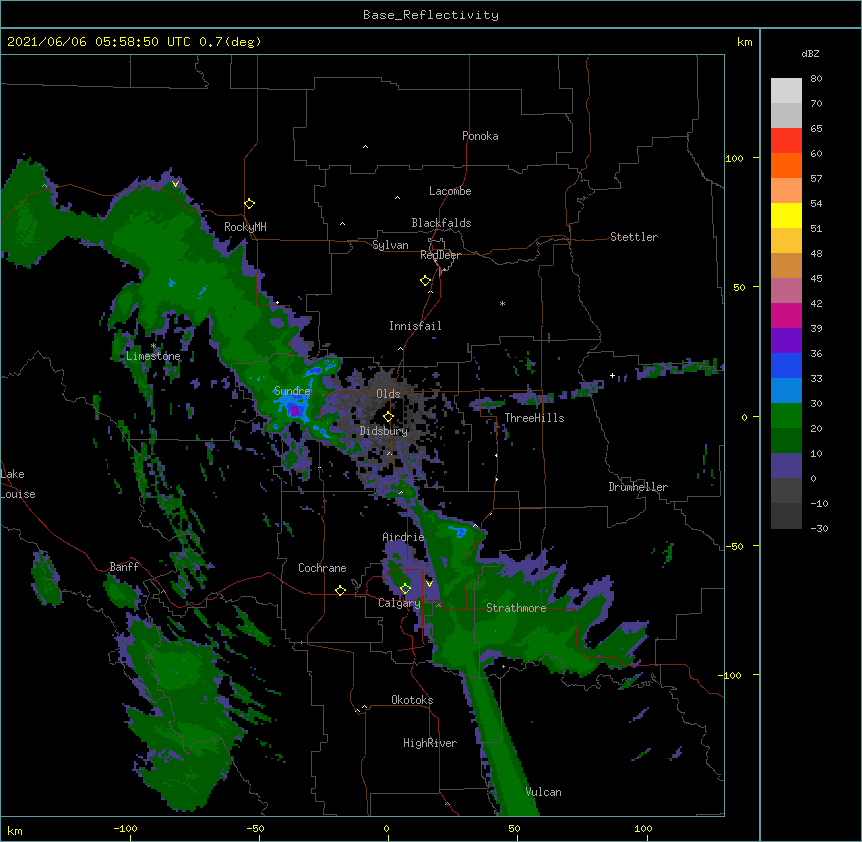
Task: Click the -100 tick on bottom axis
Action: coord(125,828)
